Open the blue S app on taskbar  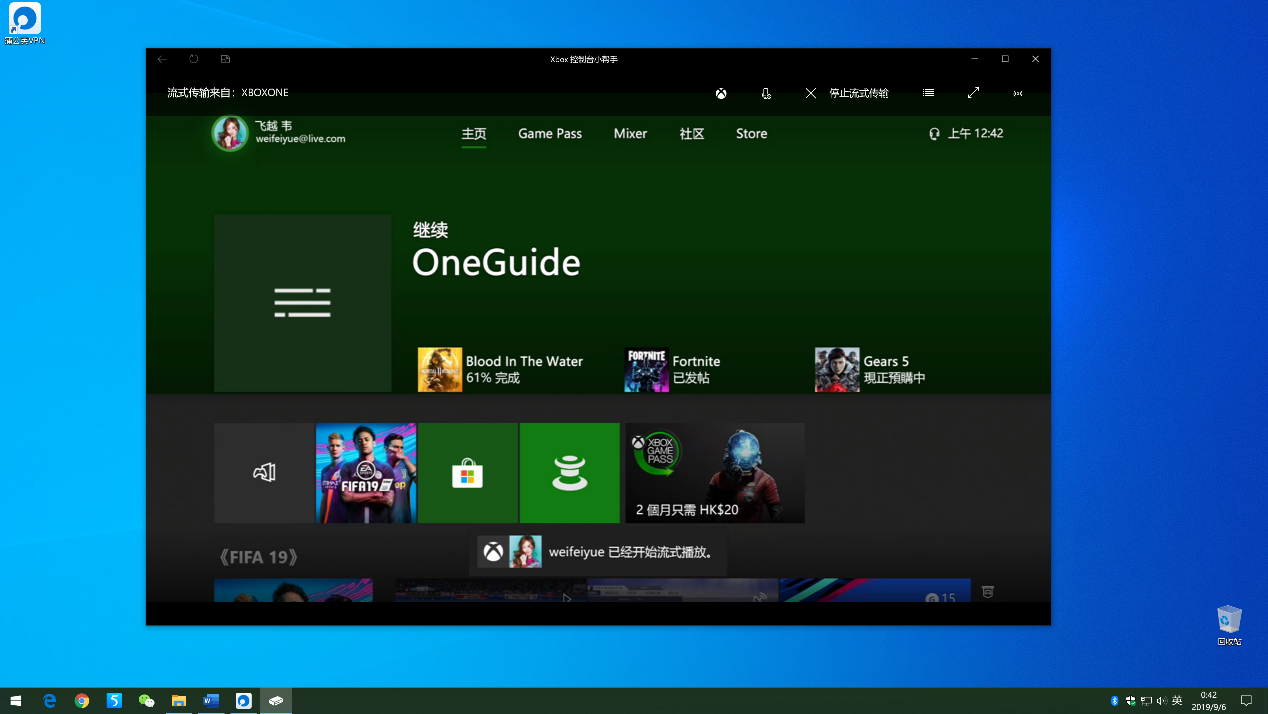click(114, 701)
